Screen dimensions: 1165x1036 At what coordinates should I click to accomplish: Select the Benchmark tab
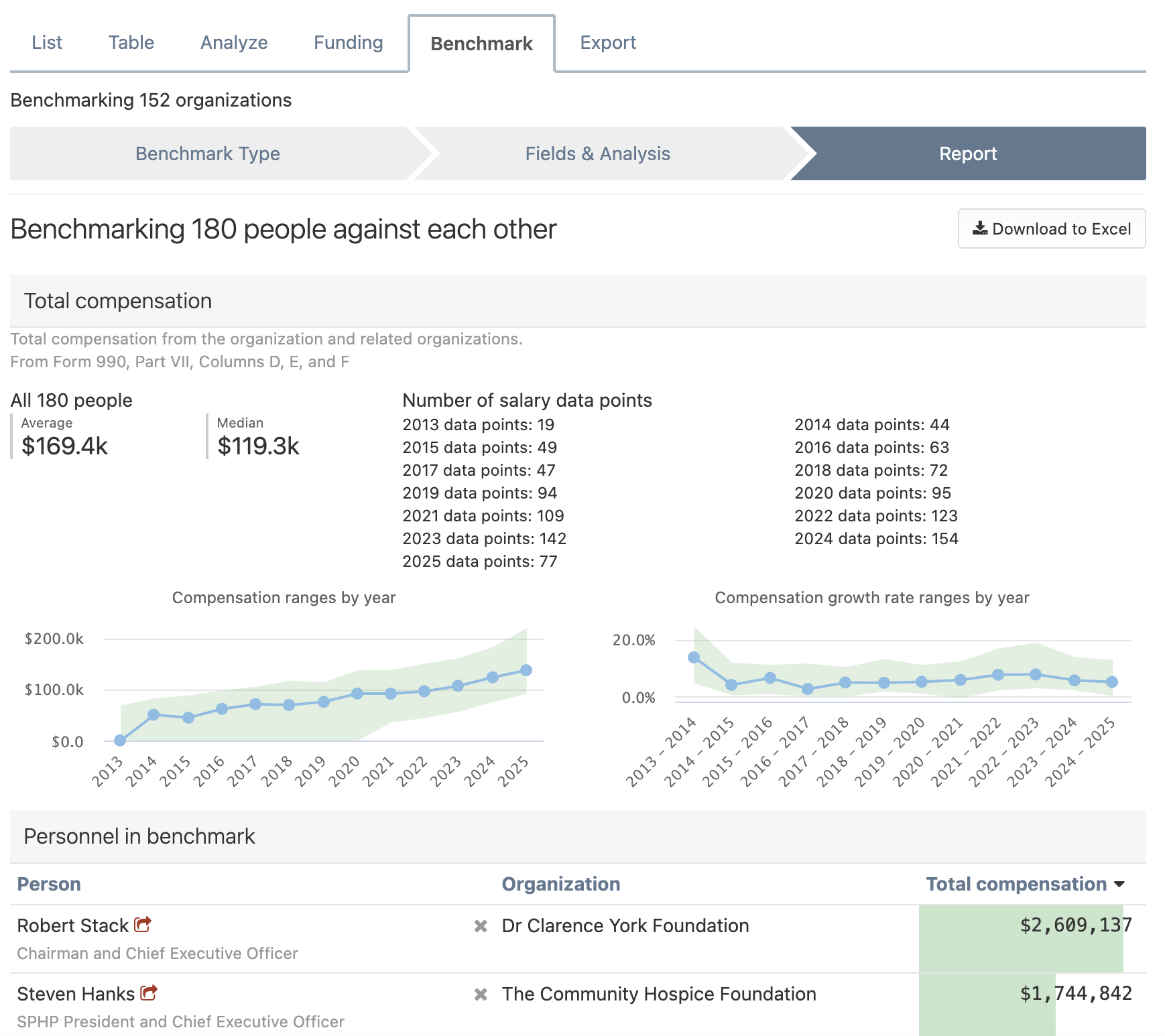(x=481, y=44)
